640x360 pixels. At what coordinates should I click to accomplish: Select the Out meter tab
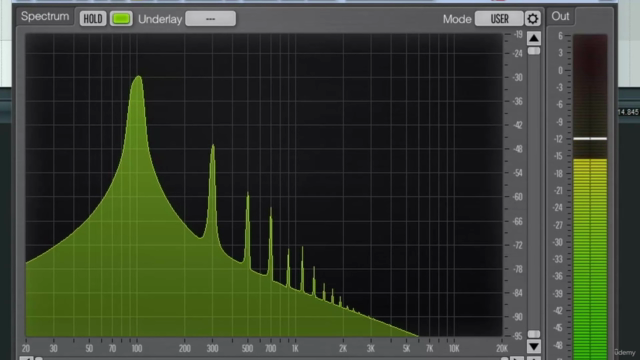[560, 16]
